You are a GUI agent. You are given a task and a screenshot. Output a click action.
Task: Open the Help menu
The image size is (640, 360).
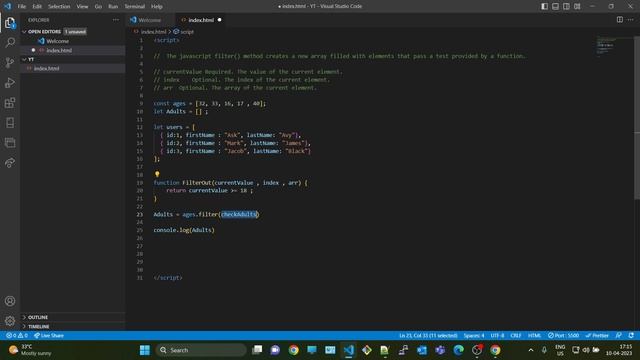[157, 7]
